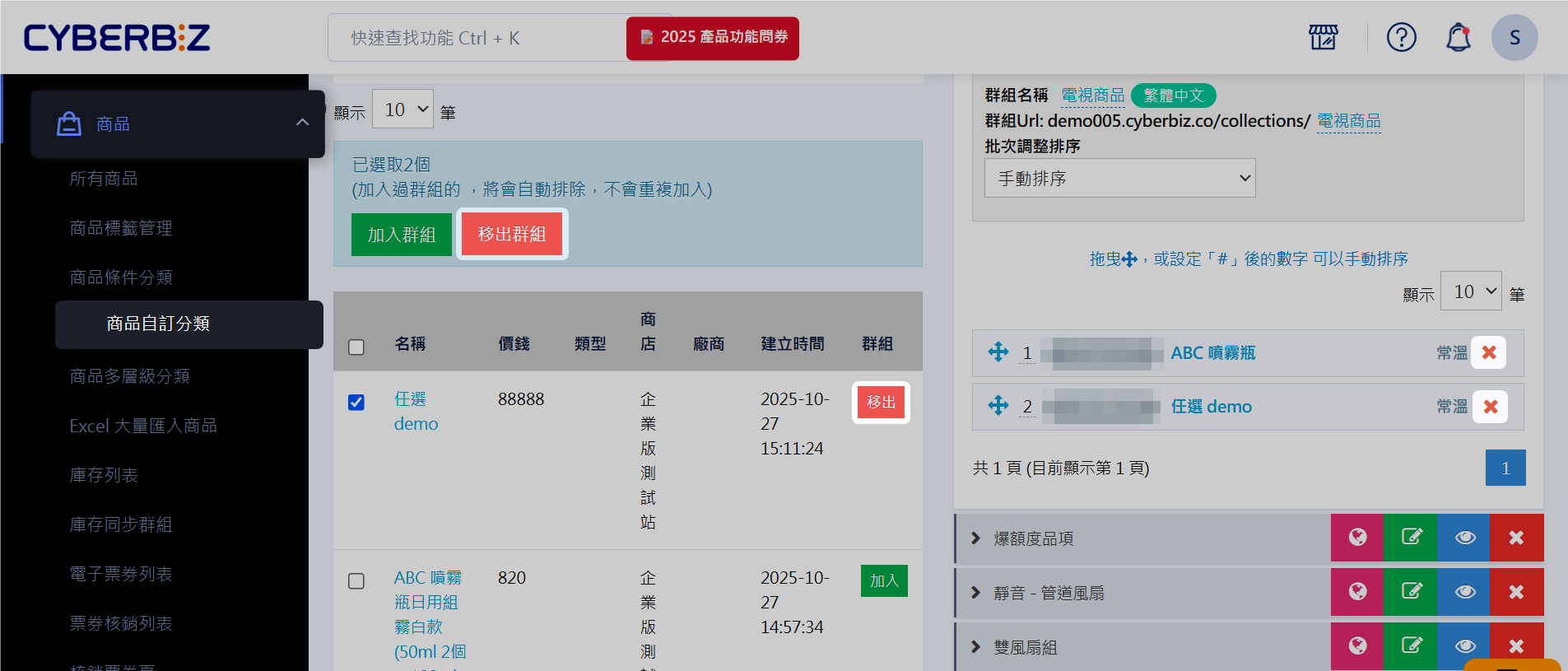This screenshot has height=671, width=1568.
Task: Click the red 移出群組 button
Action: tap(512, 235)
